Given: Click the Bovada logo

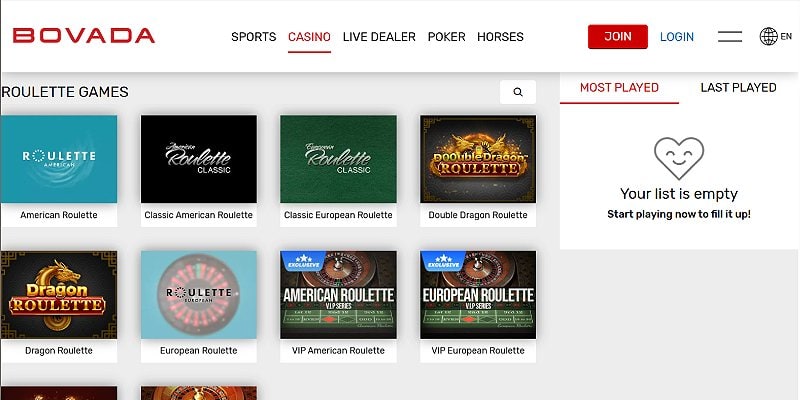Looking at the screenshot, I should 84,36.
